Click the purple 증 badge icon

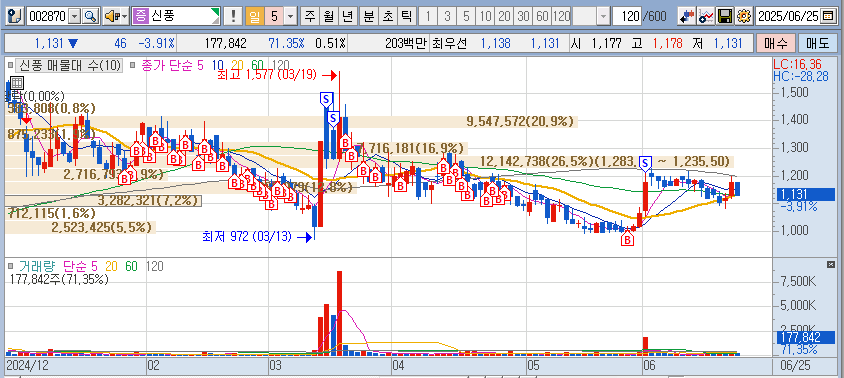[x=140, y=16]
